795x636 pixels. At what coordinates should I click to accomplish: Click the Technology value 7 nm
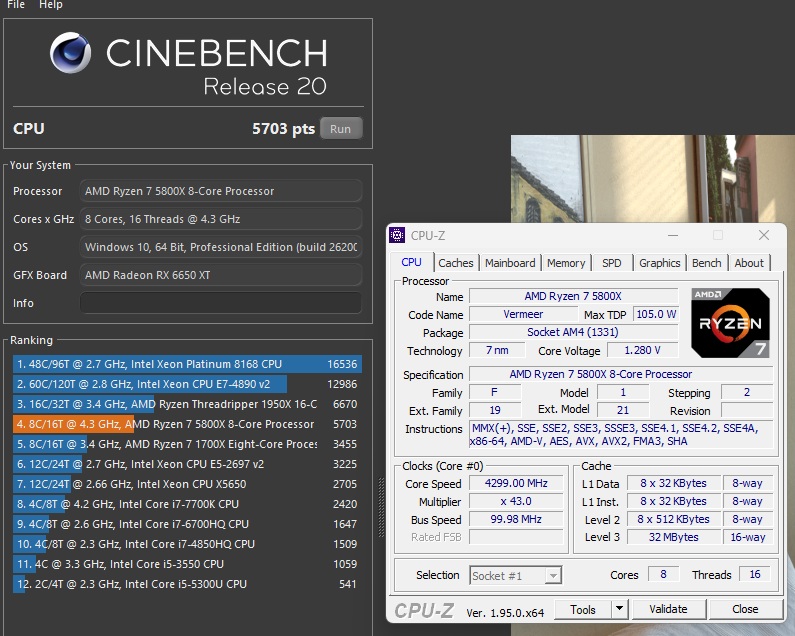coord(497,350)
